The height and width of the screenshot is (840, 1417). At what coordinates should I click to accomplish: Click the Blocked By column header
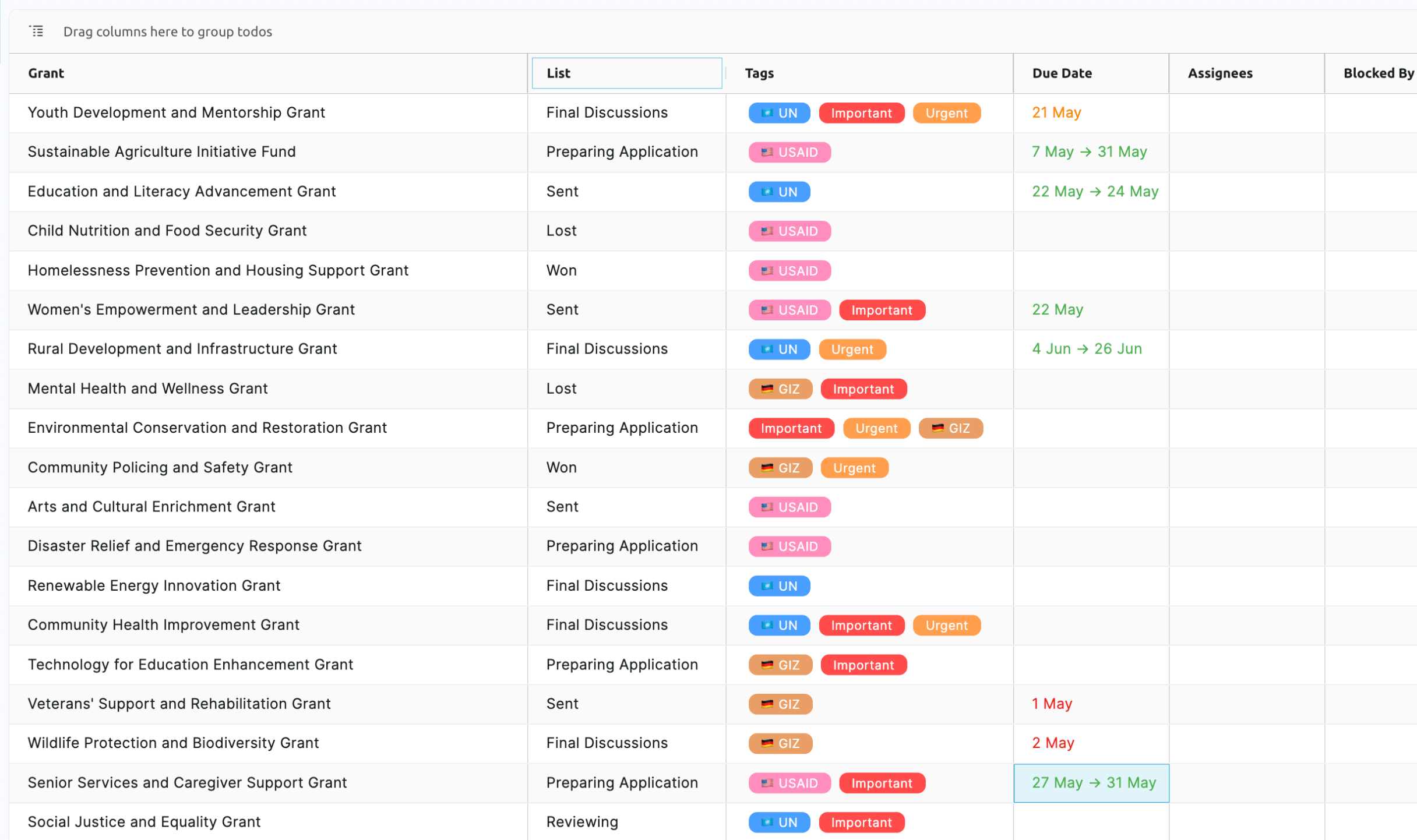pos(1379,73)
